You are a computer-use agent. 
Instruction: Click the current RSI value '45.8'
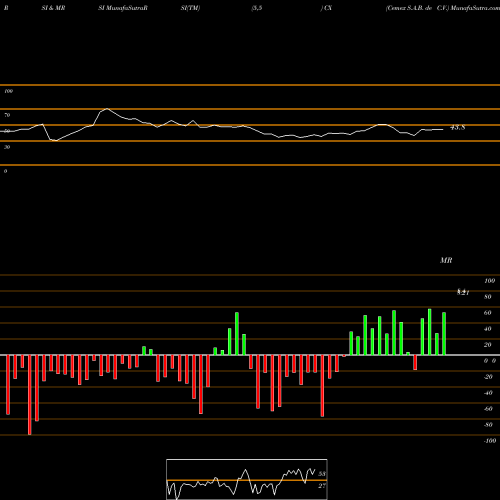click(x=457, y=127)
